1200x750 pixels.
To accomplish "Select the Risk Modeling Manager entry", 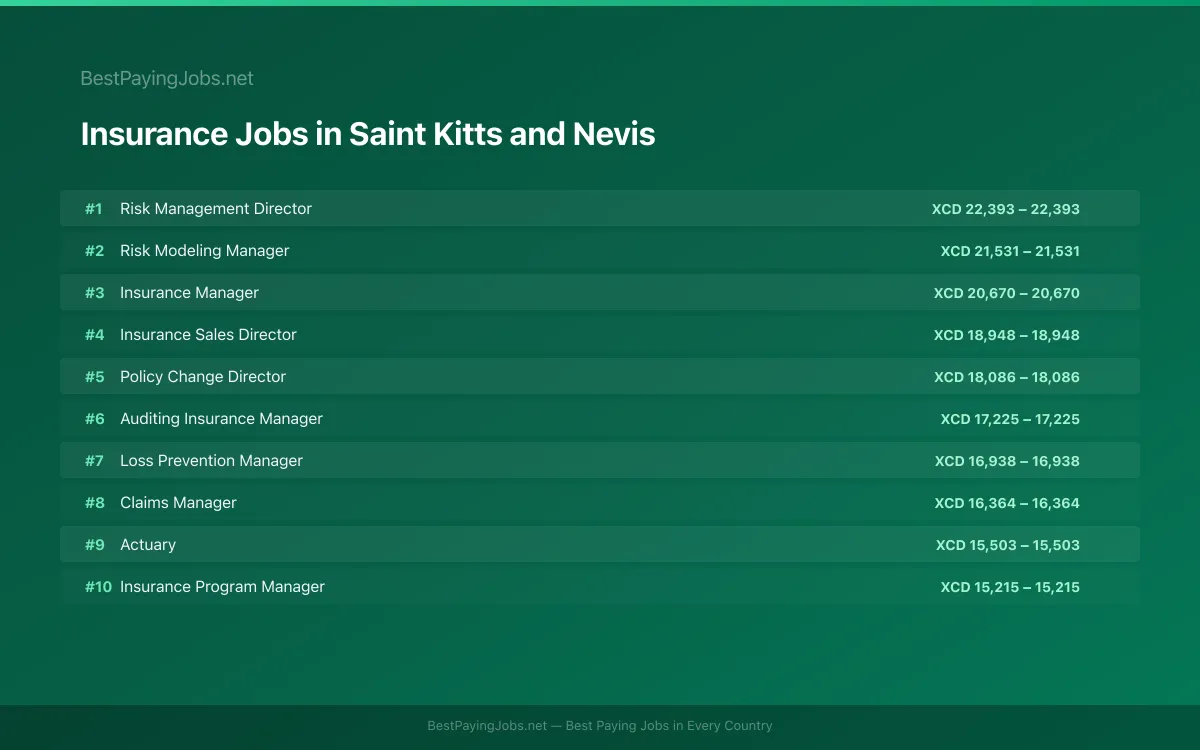I will click(x=600, y=250).
